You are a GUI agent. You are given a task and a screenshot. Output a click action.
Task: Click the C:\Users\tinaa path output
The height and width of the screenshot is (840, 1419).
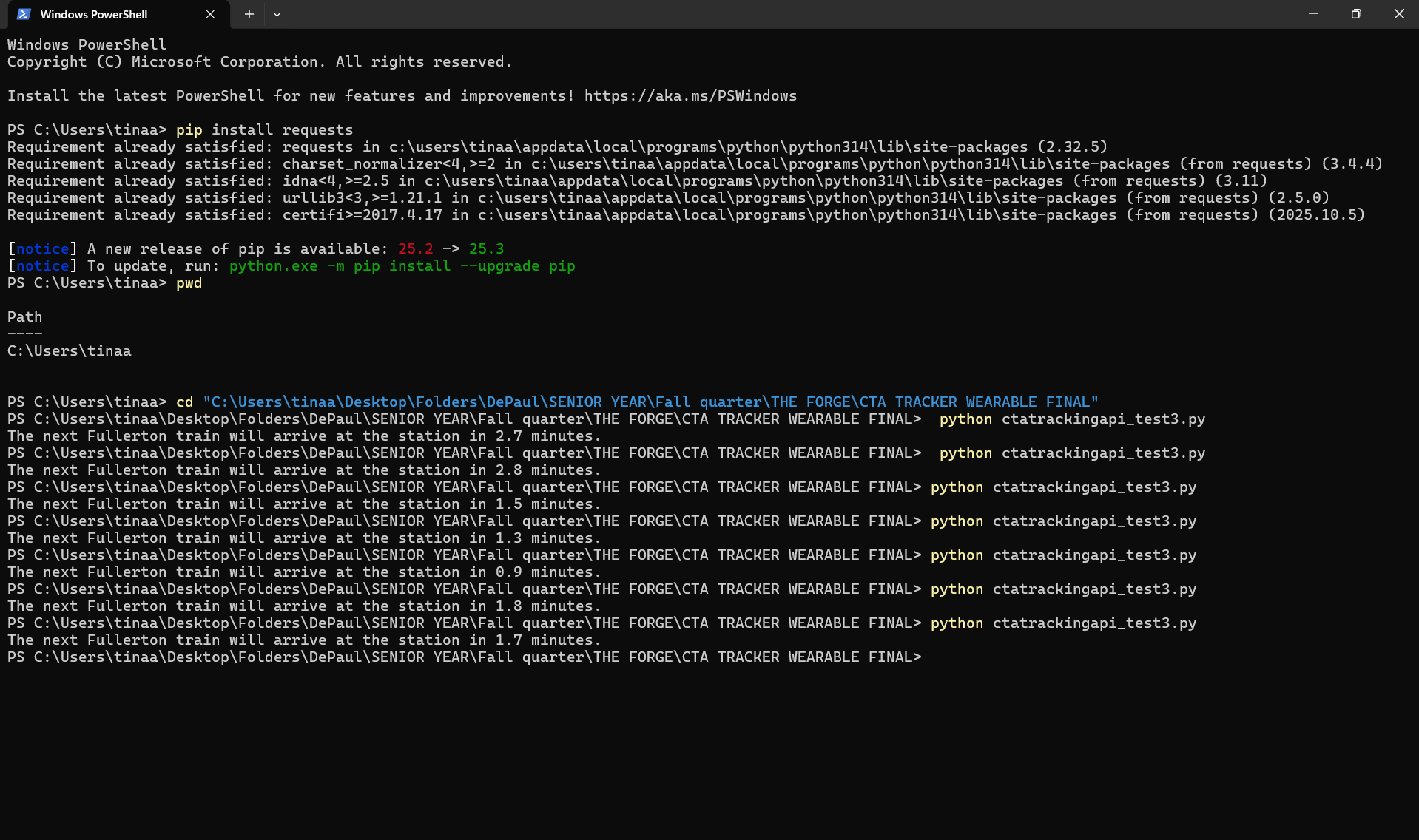69,350
